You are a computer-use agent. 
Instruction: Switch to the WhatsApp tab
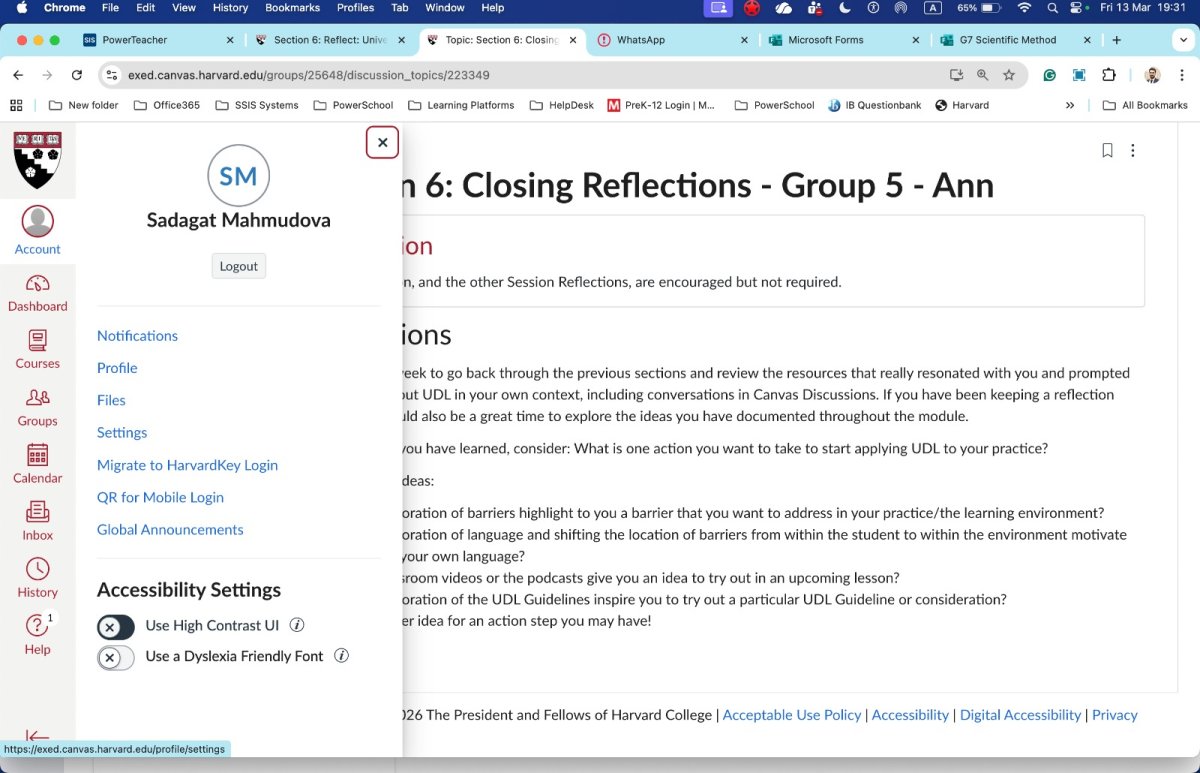point(673,40)
